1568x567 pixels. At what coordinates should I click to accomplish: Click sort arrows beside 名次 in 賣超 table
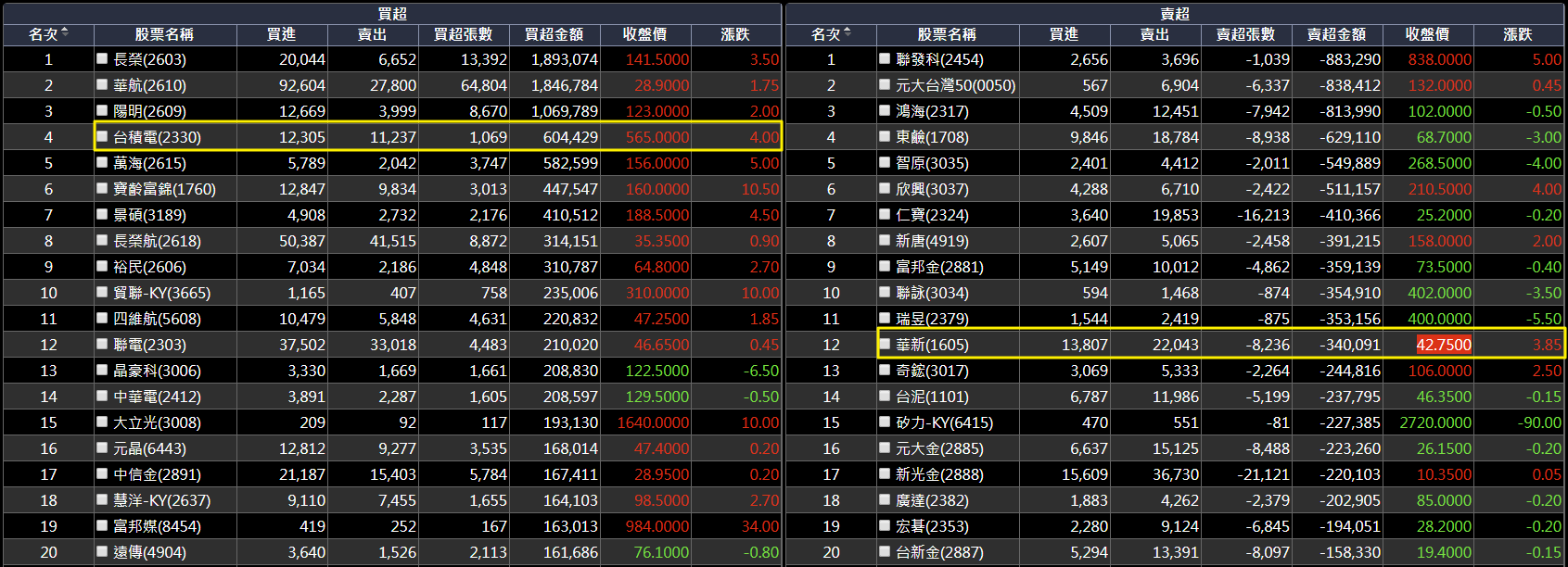coord(848,33)
